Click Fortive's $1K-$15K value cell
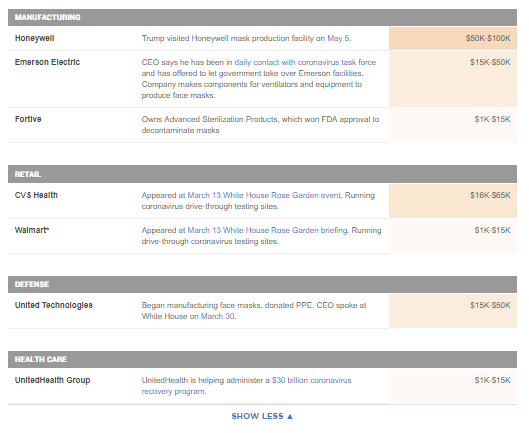529x433 pixels. [453, 125]
